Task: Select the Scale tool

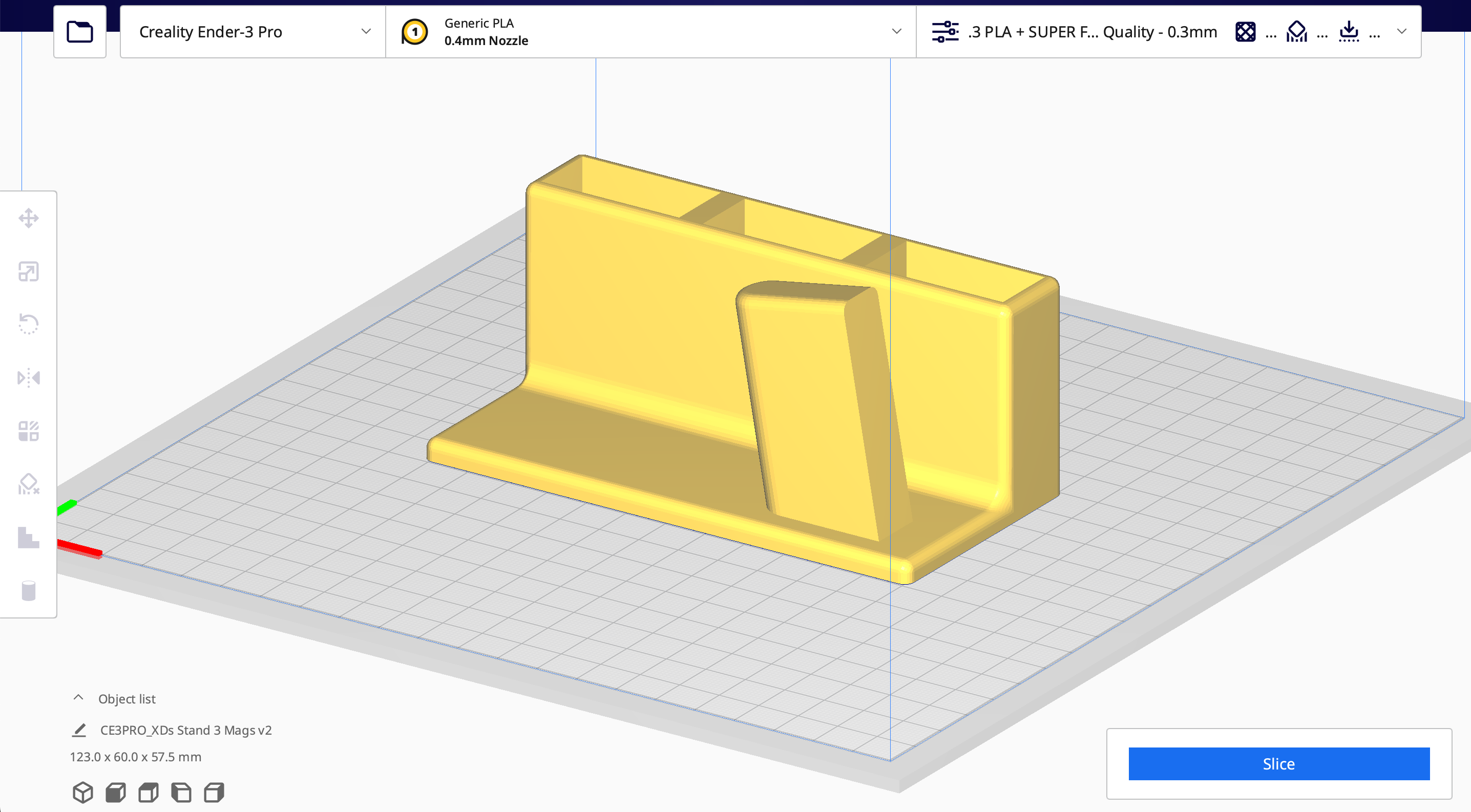Action: [x=29, y=272]
